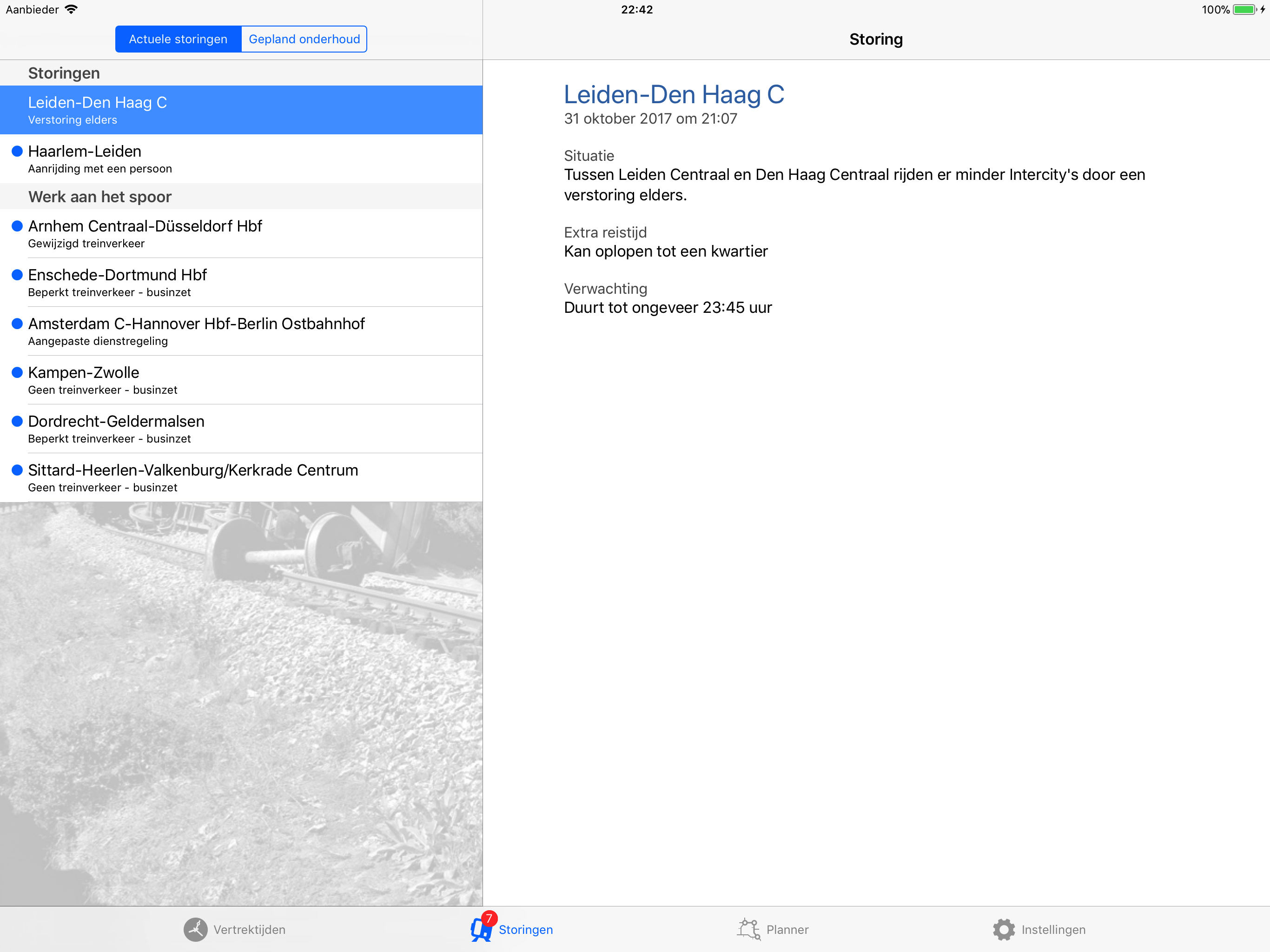Screen dimensions: 1270x952
Task: Open Enschede-Dortmund Hbf track work entry
Action: [x=241, y=283]
